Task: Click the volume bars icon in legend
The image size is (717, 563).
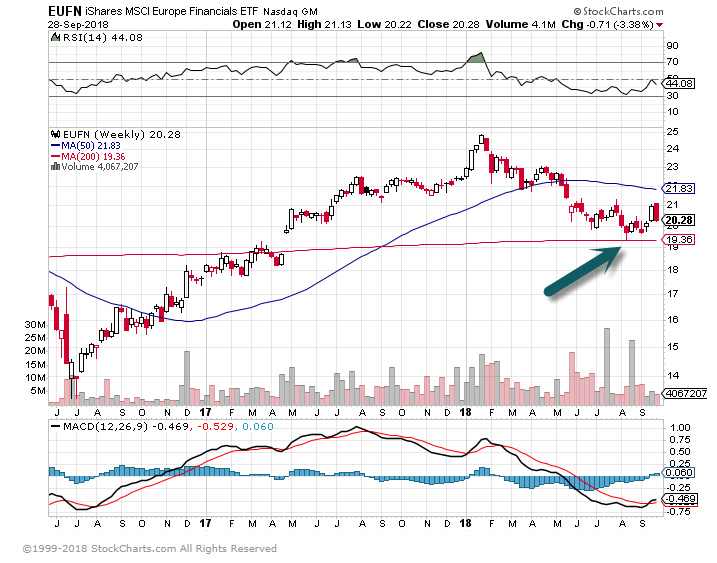Action: tap(55, 166)
